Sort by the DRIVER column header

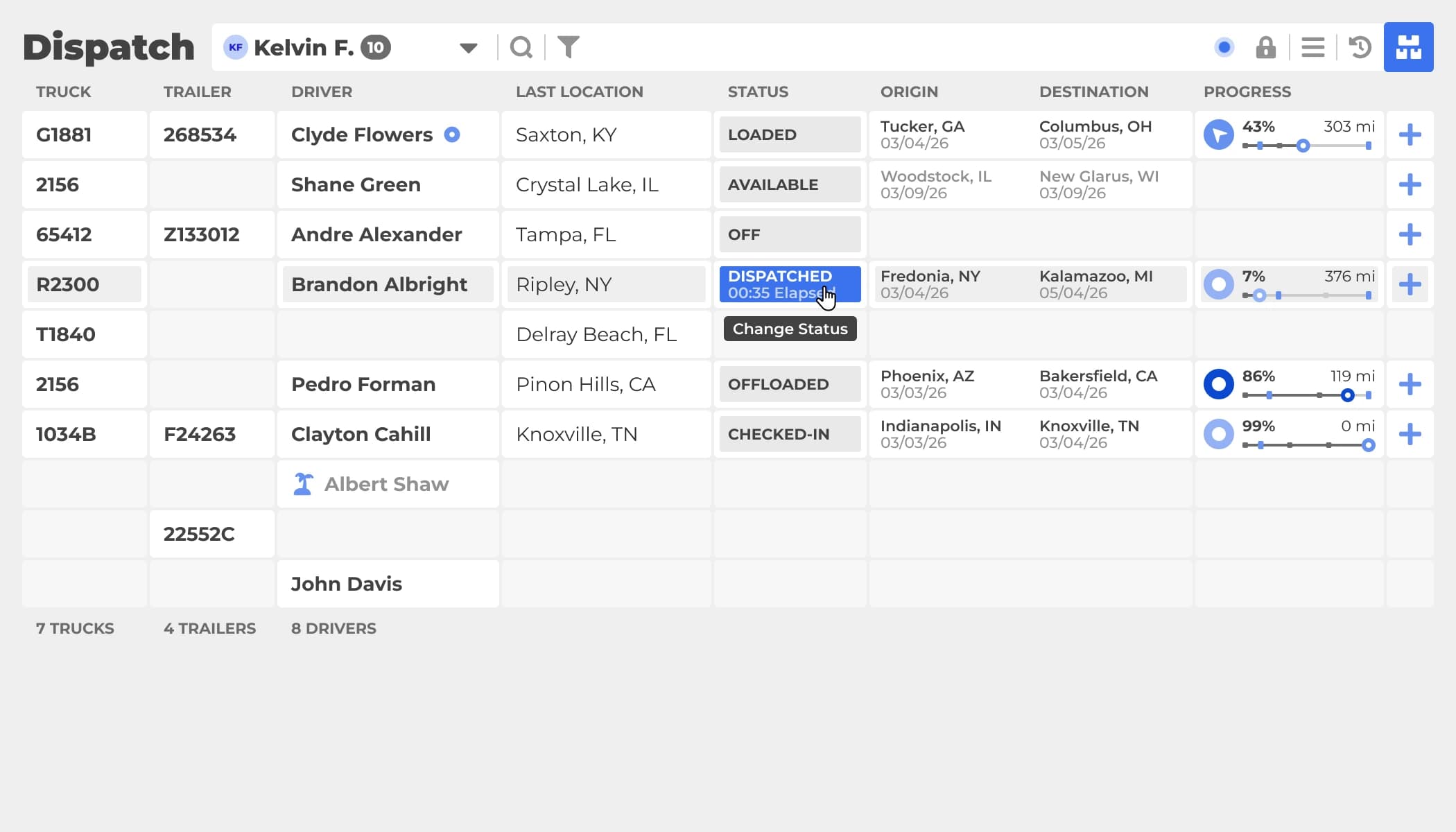coord(322,92)
